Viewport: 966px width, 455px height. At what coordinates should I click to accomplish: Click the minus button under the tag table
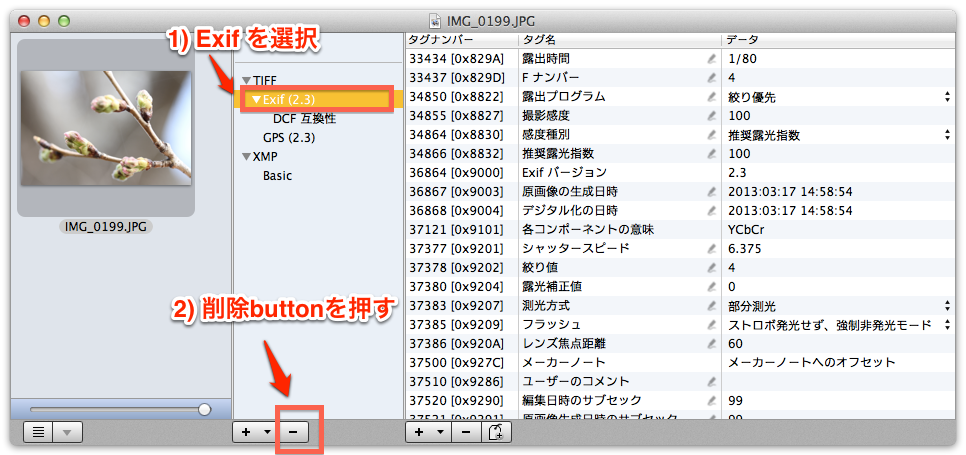click(466, 432)
